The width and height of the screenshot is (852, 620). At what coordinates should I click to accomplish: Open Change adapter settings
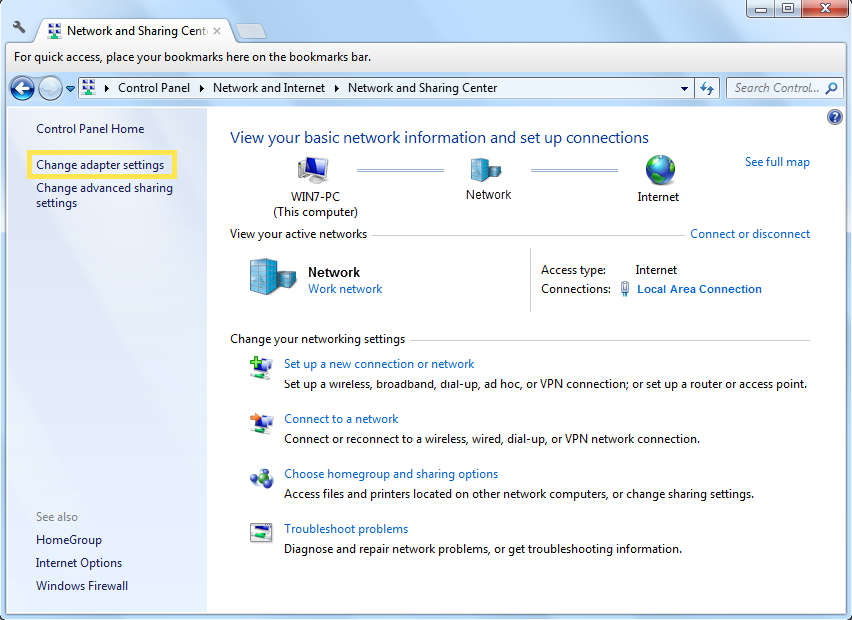(102, 163)
